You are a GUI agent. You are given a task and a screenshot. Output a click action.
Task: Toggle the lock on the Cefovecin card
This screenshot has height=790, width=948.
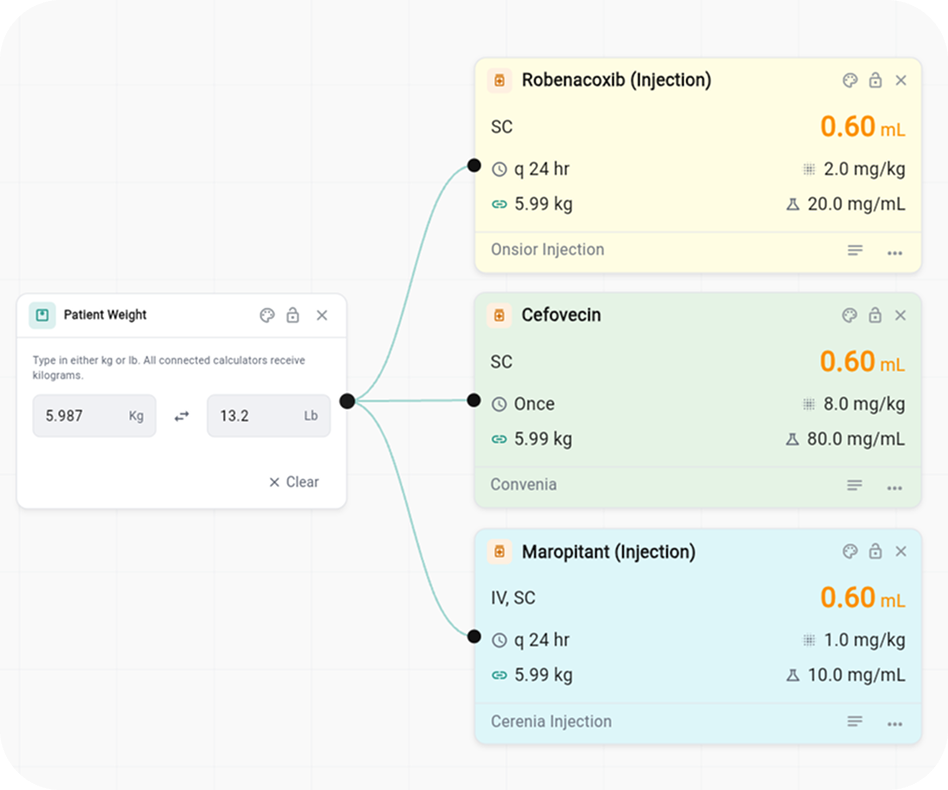pyautogui.click(x=874, y=315)
